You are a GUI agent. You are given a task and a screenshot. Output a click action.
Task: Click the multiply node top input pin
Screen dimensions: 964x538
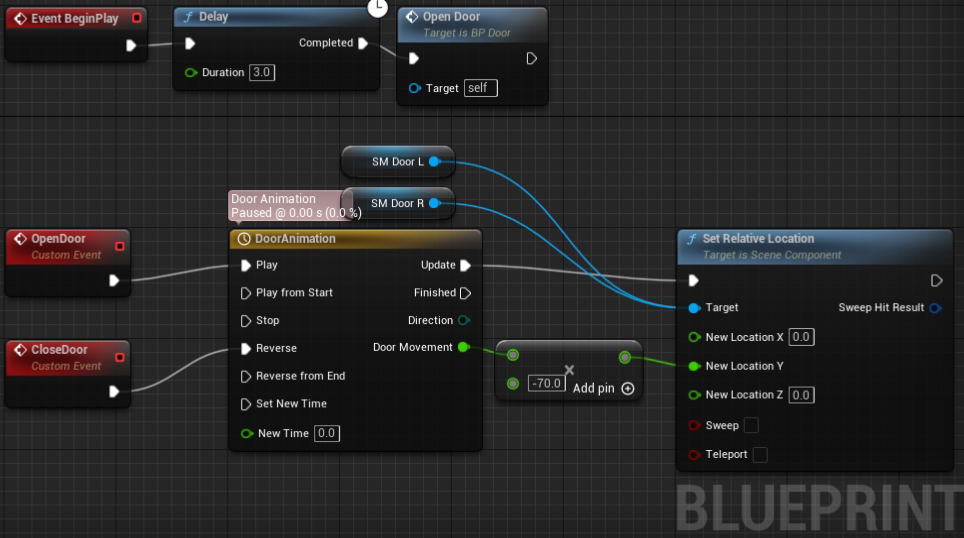[513, 355]
